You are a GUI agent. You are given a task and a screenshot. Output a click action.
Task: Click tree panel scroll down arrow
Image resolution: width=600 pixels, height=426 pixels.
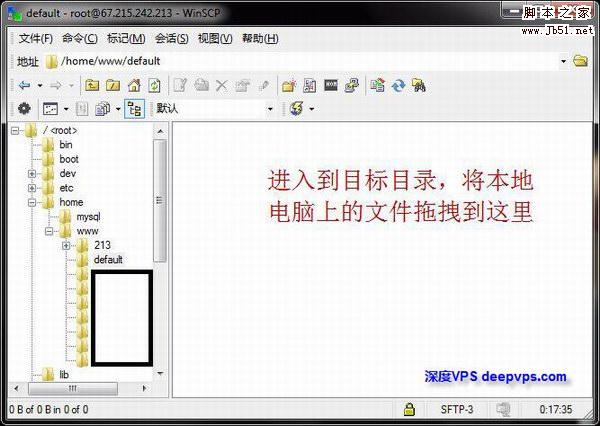[x=160, y=373]
